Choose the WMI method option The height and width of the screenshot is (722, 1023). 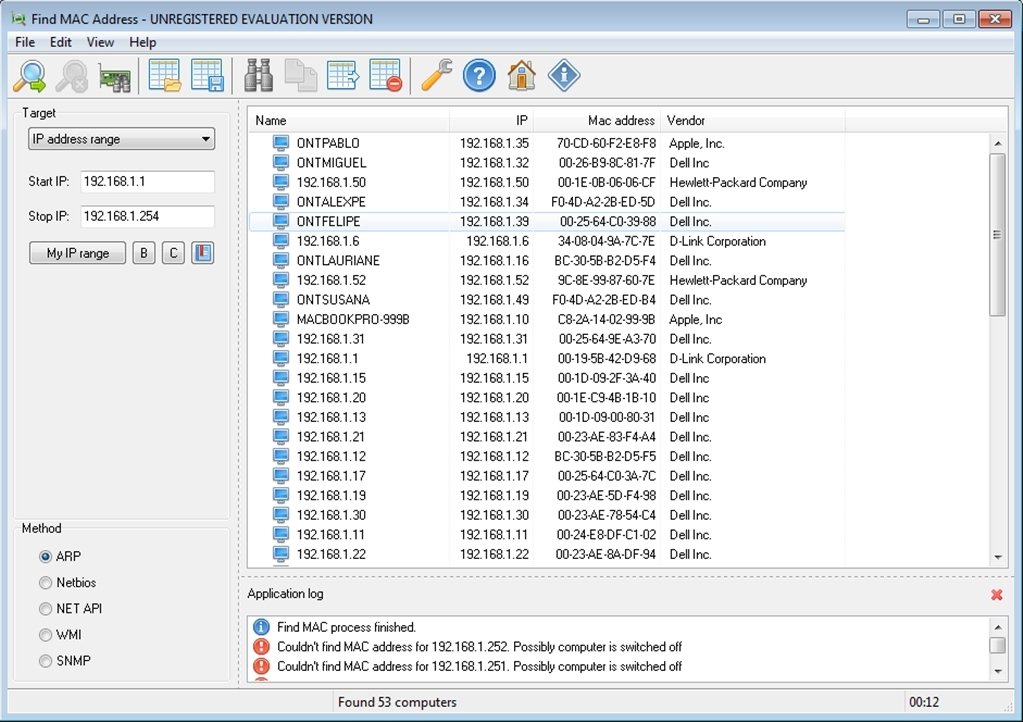tap(45, 635)
